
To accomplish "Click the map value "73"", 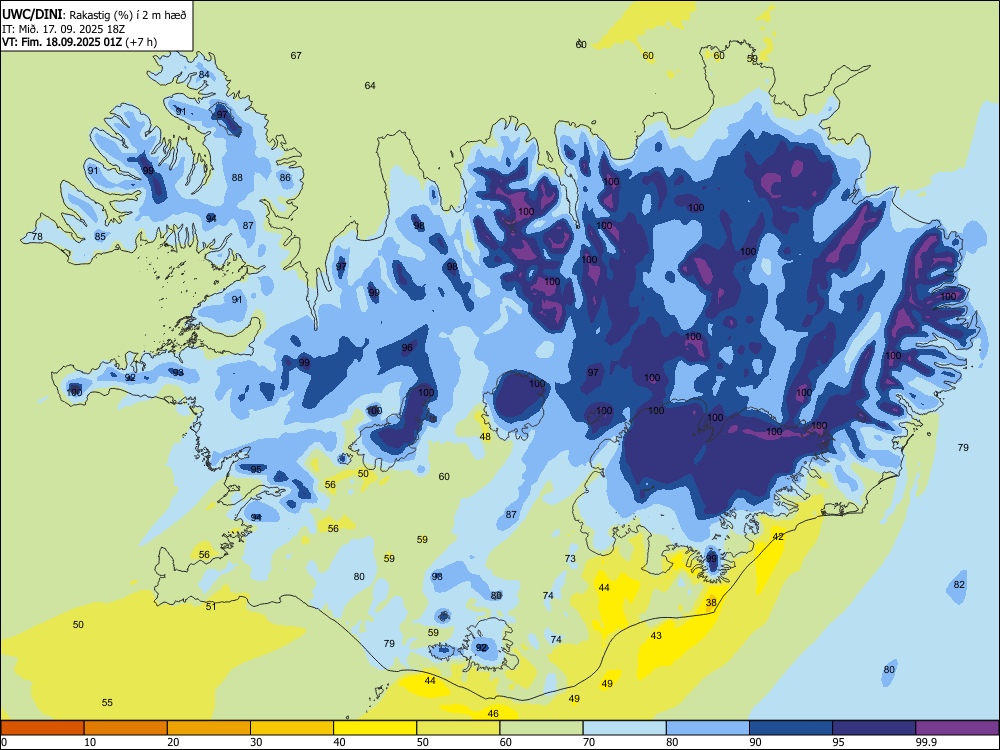I will click(570, 558).
